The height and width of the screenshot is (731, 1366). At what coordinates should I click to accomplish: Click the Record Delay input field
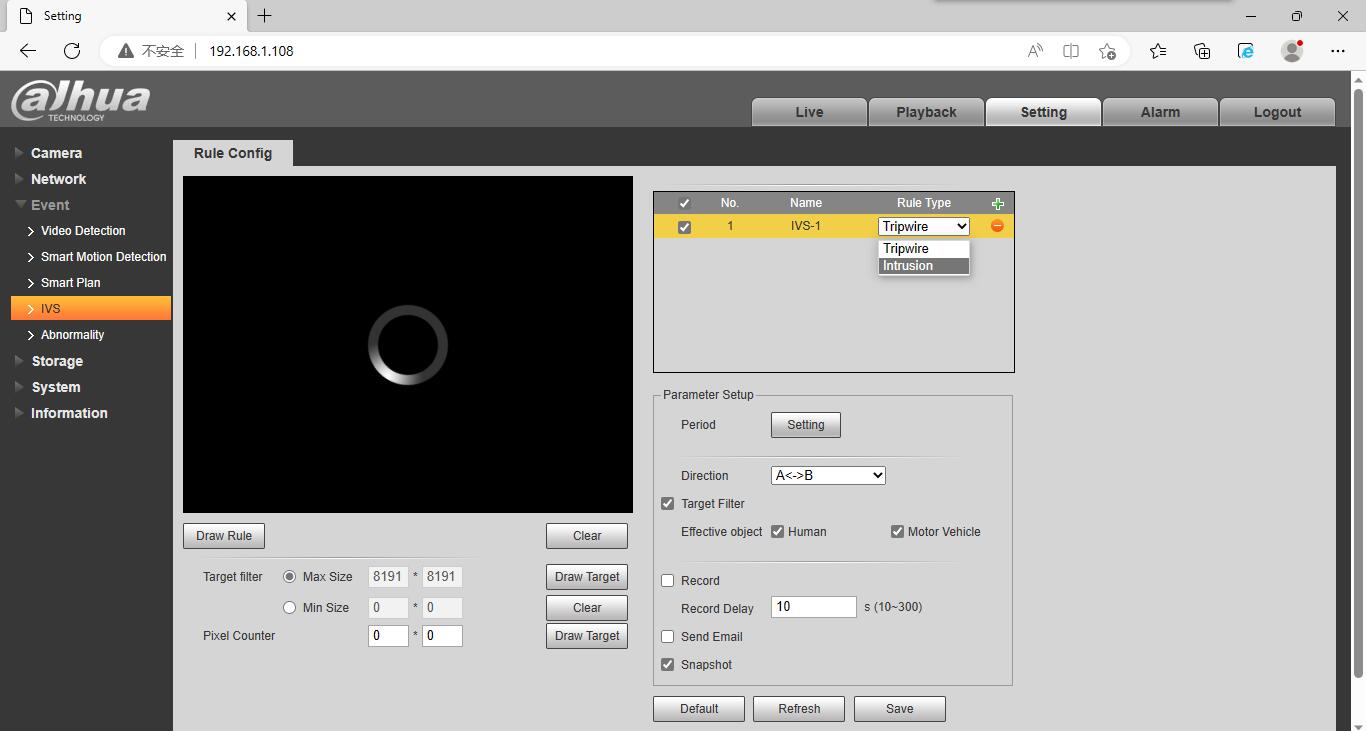tap(813, 607)
